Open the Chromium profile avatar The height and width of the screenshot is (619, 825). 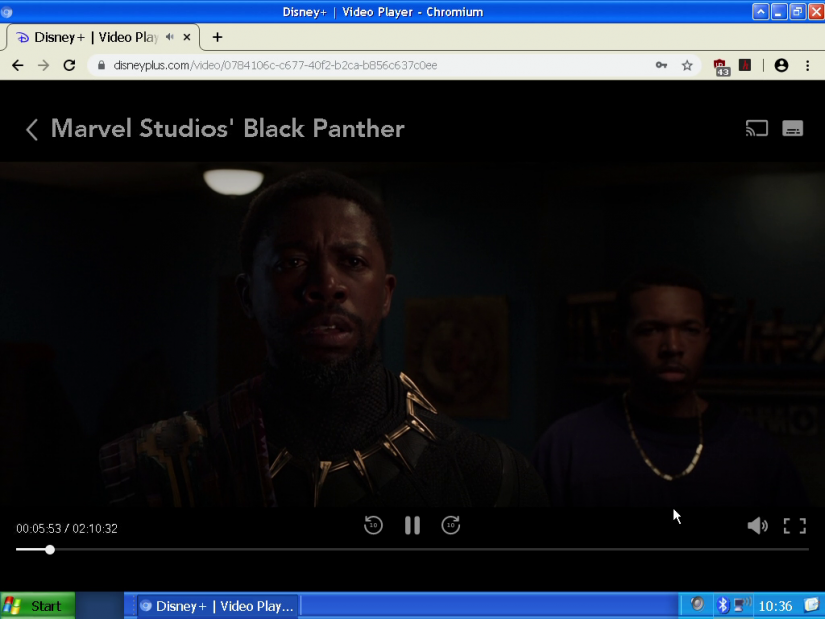[781, 65]
